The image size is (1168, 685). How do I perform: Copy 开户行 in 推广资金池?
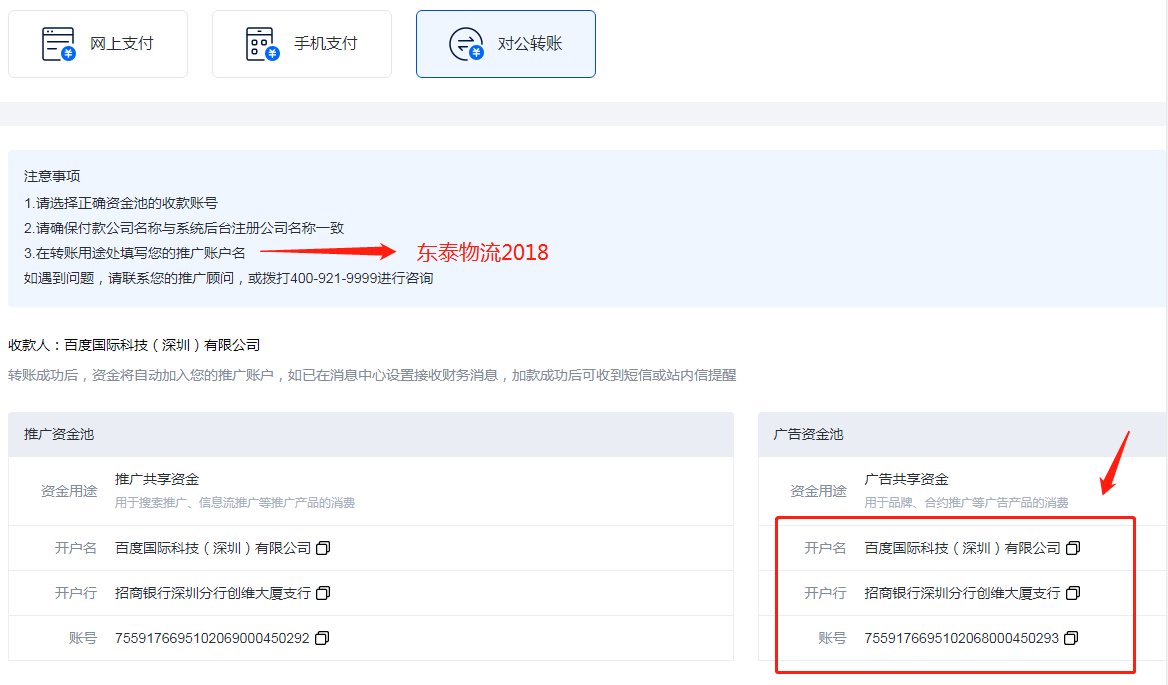[x=323, y=593]
